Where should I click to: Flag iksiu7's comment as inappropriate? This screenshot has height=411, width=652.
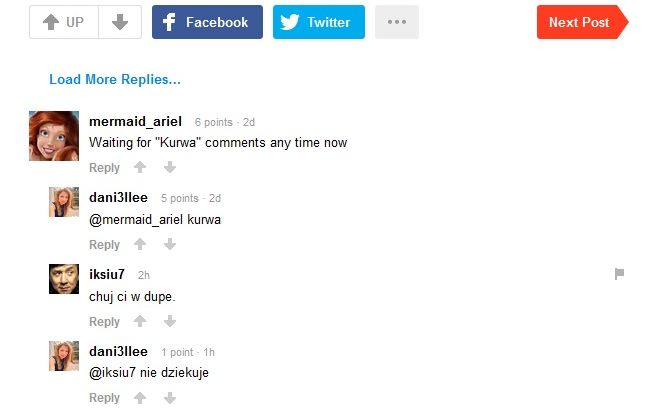coord(619,274)
